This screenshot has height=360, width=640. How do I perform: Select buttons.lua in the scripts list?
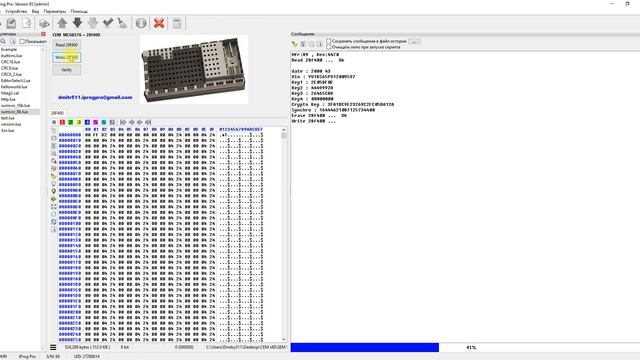11,56
